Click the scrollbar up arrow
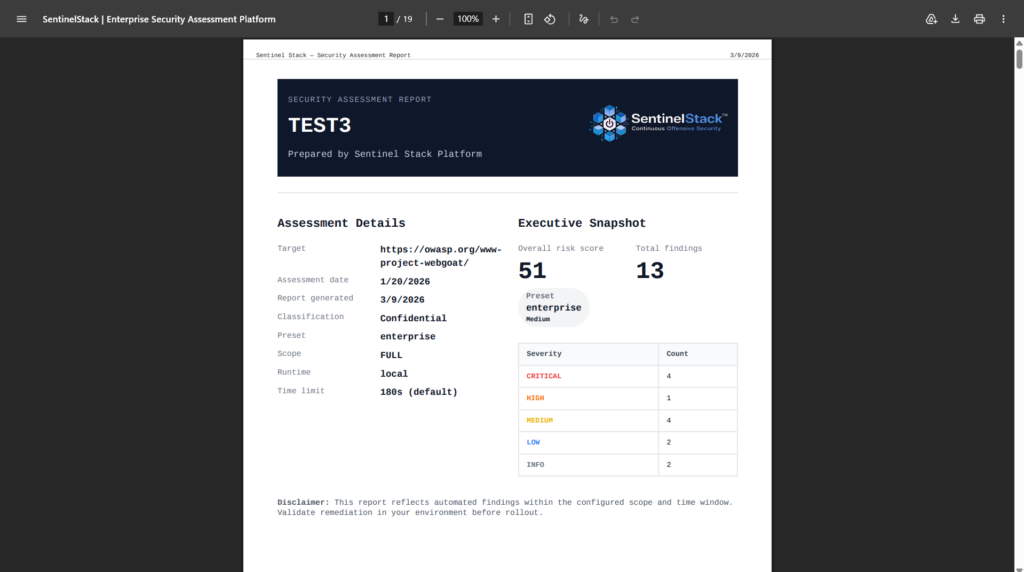Screen dimensions: 1024x572 click(x=1019, y=42)
